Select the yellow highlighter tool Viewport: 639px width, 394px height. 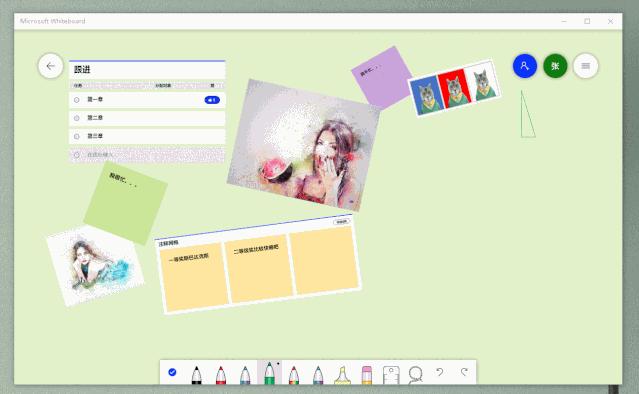coord(342,375)
